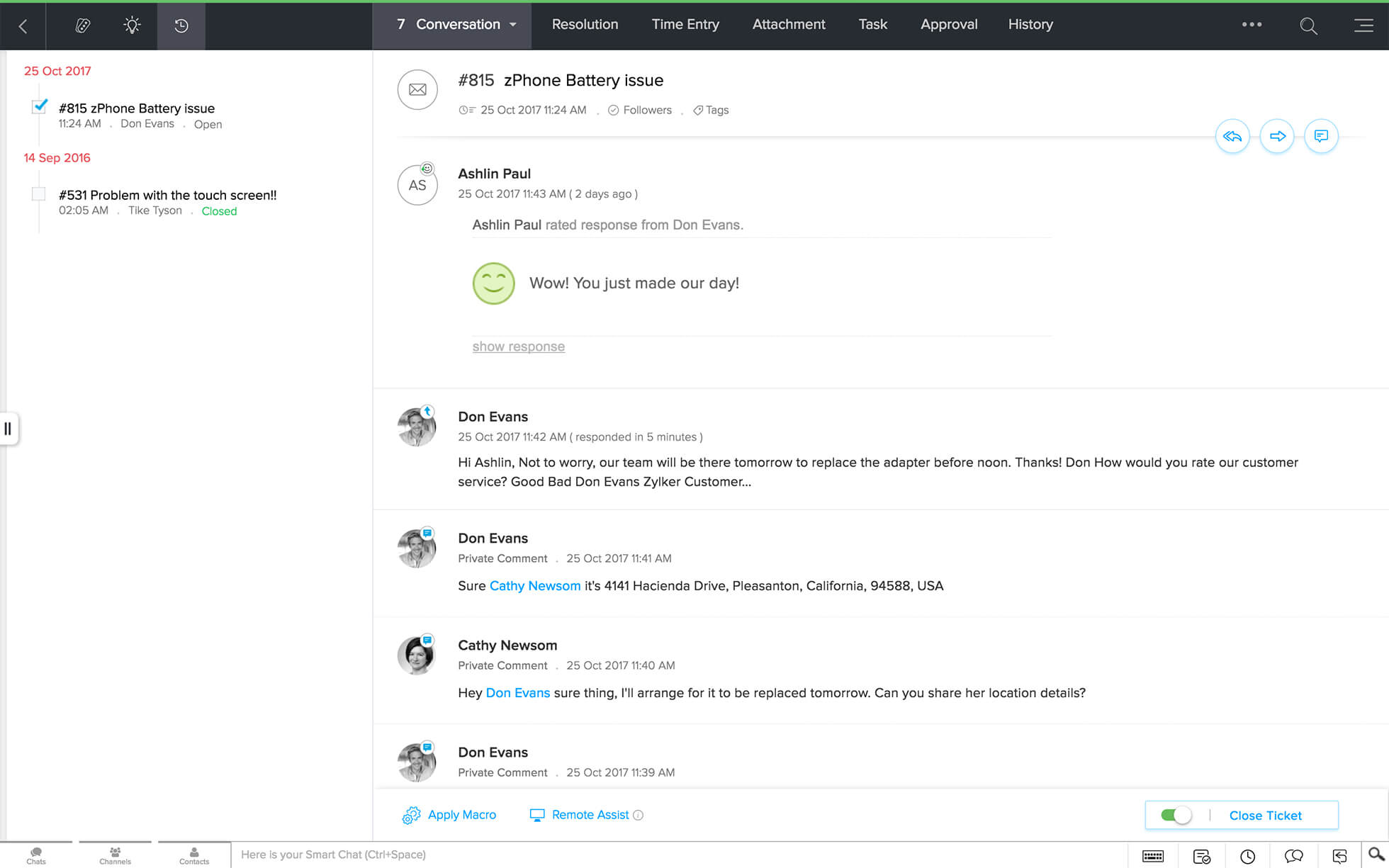Expand the Conversation dropdown arrow

tap(513, 25)
